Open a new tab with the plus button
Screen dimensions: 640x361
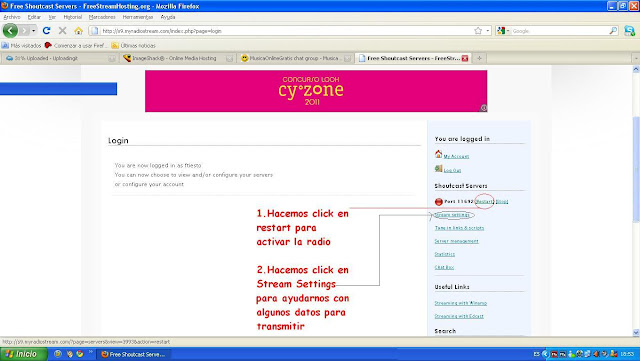click(x=479, y=58)
